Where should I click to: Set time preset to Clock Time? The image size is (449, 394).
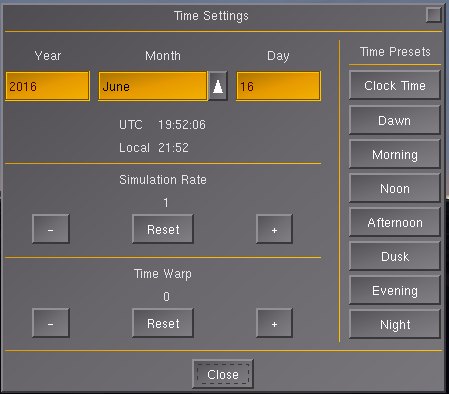[395, 85]
